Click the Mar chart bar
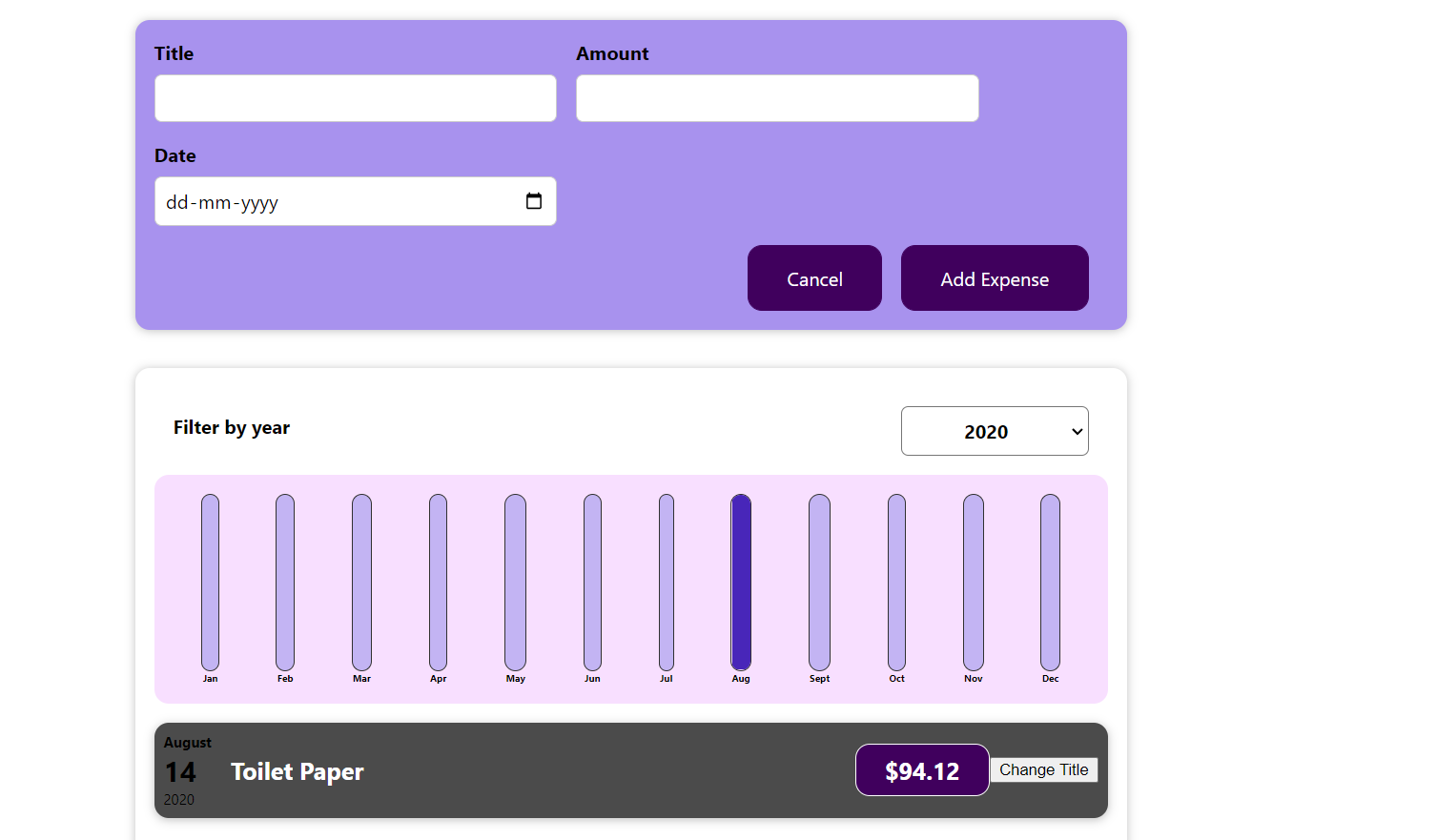 coord(361,583)
